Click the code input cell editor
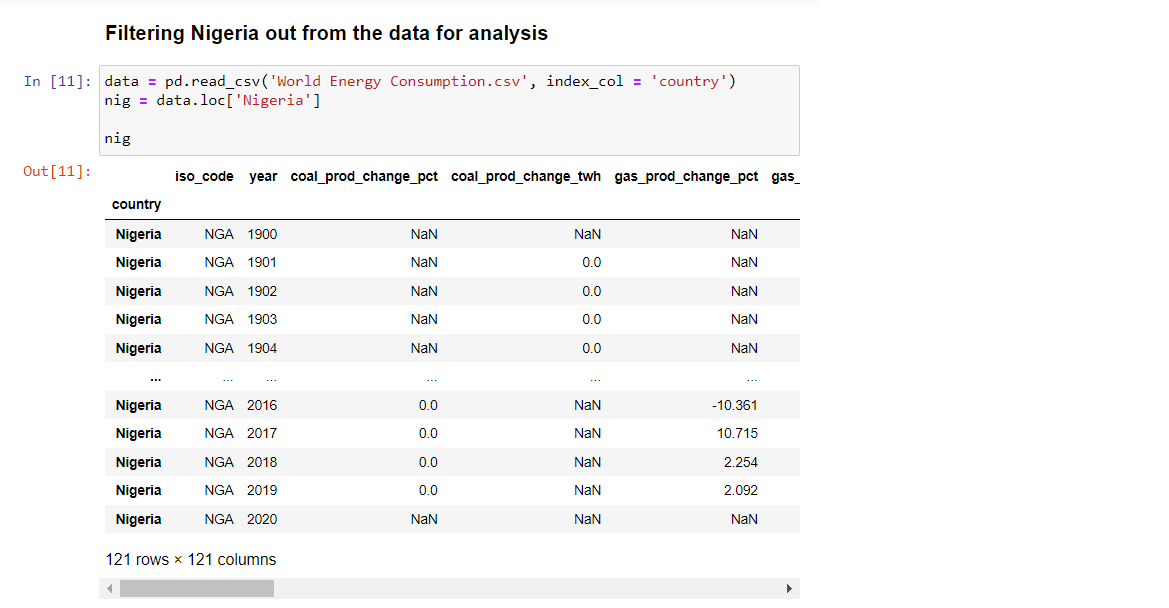The width and height of the screenshot is (1169, 608). click(x=450, y=110)
